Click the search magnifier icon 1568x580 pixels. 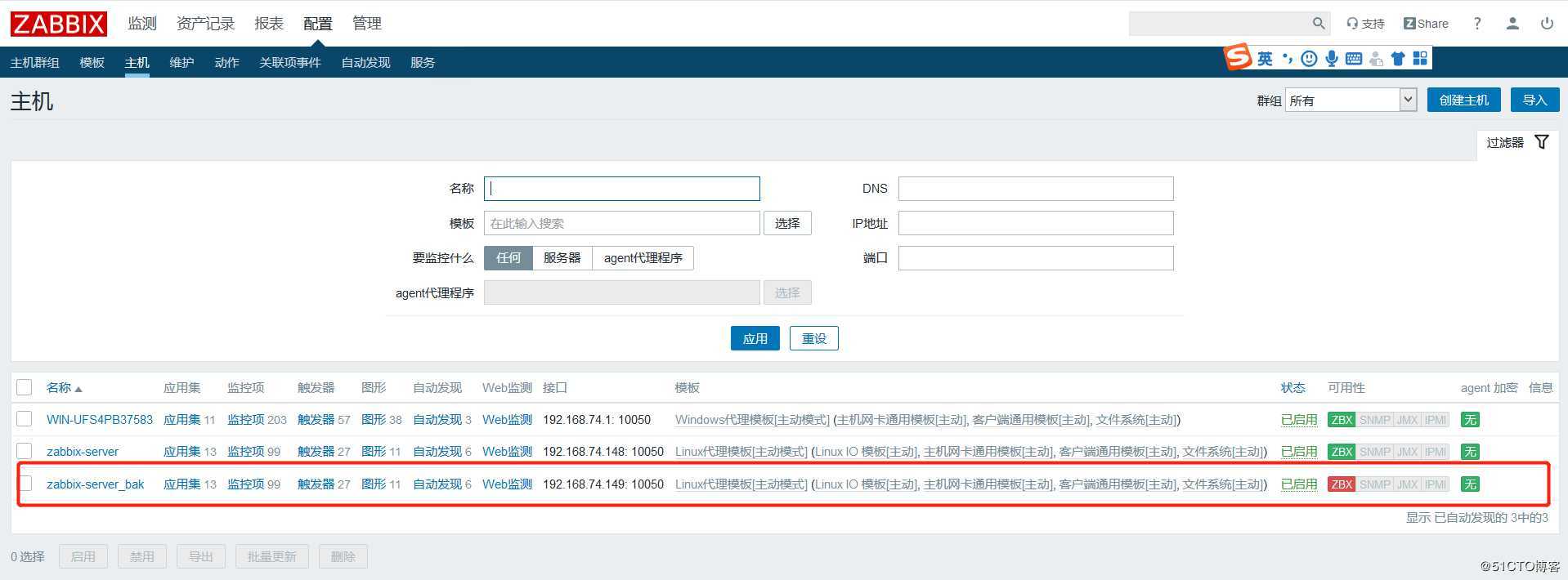[1318, 24]
